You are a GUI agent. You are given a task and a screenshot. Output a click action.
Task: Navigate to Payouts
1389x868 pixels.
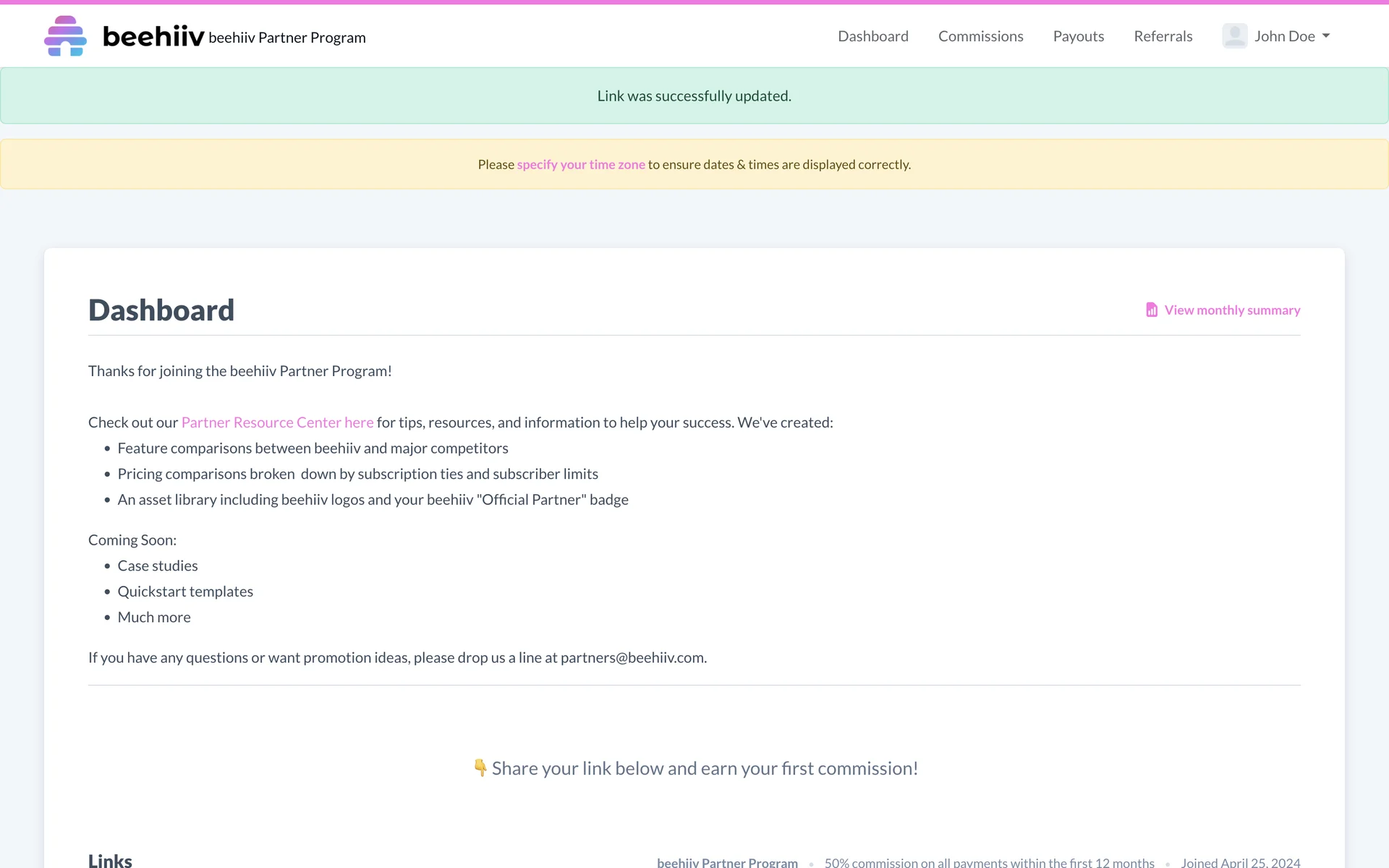1078,36
